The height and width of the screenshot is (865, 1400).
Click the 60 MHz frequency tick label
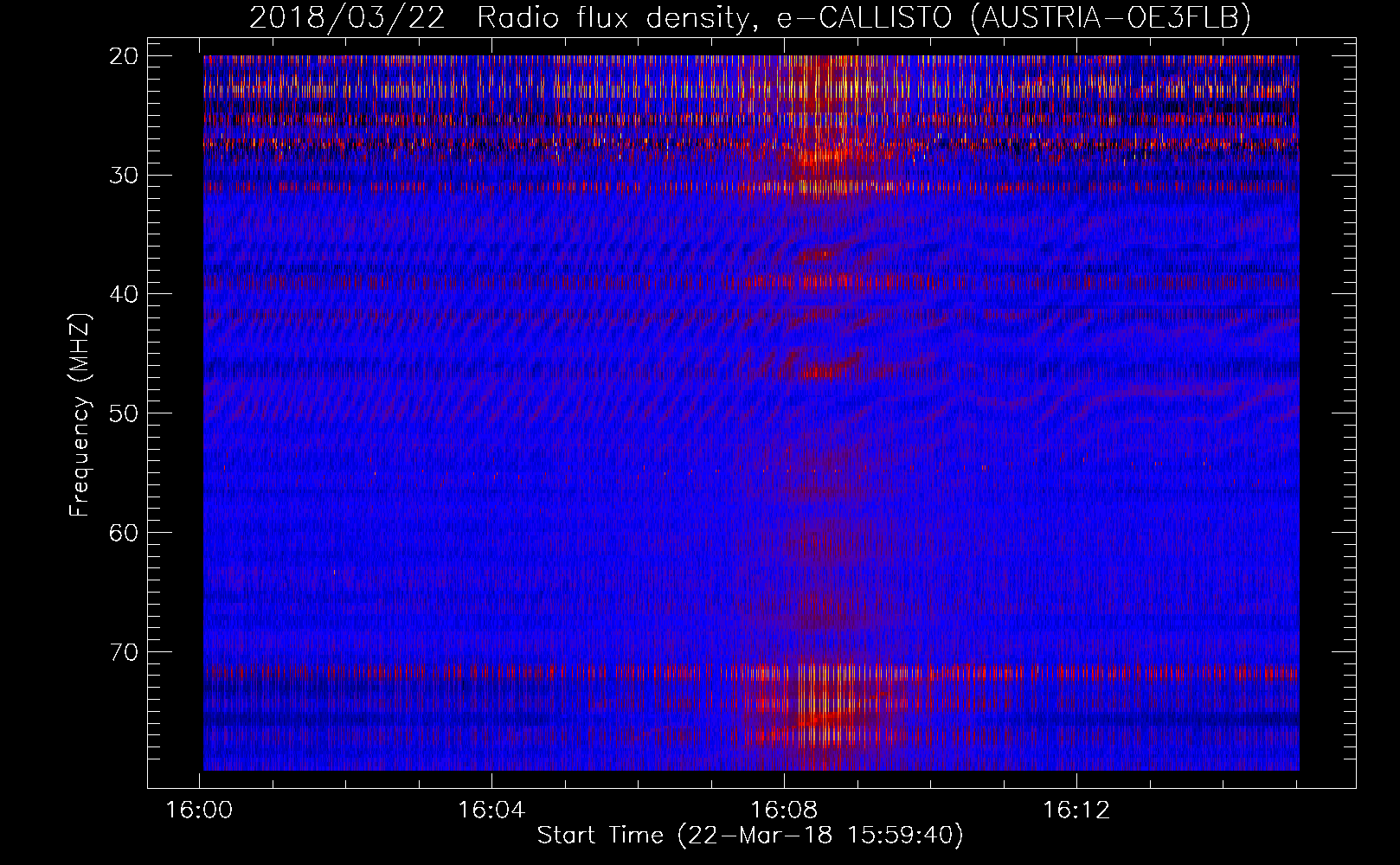point(125,532)
